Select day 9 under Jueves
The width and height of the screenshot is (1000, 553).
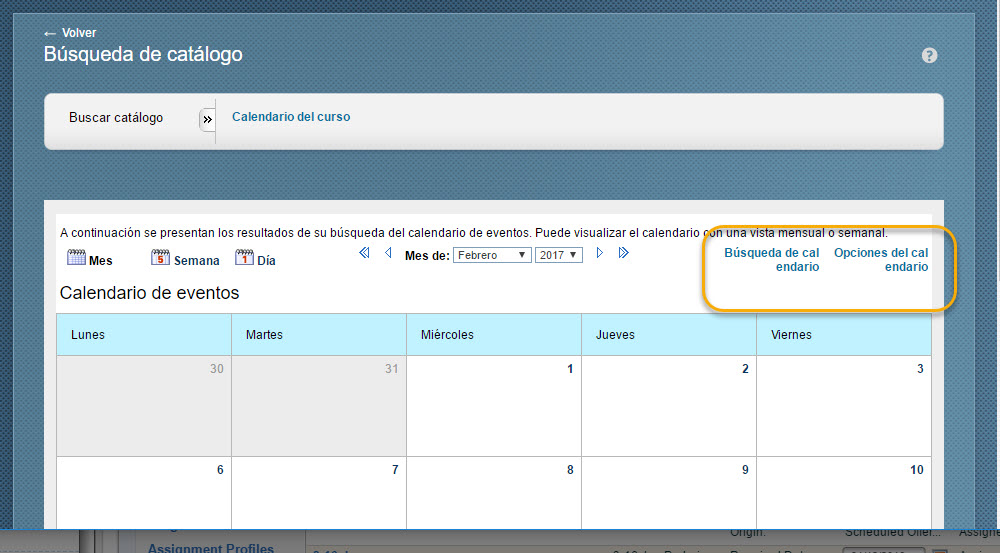coord(745,470)
